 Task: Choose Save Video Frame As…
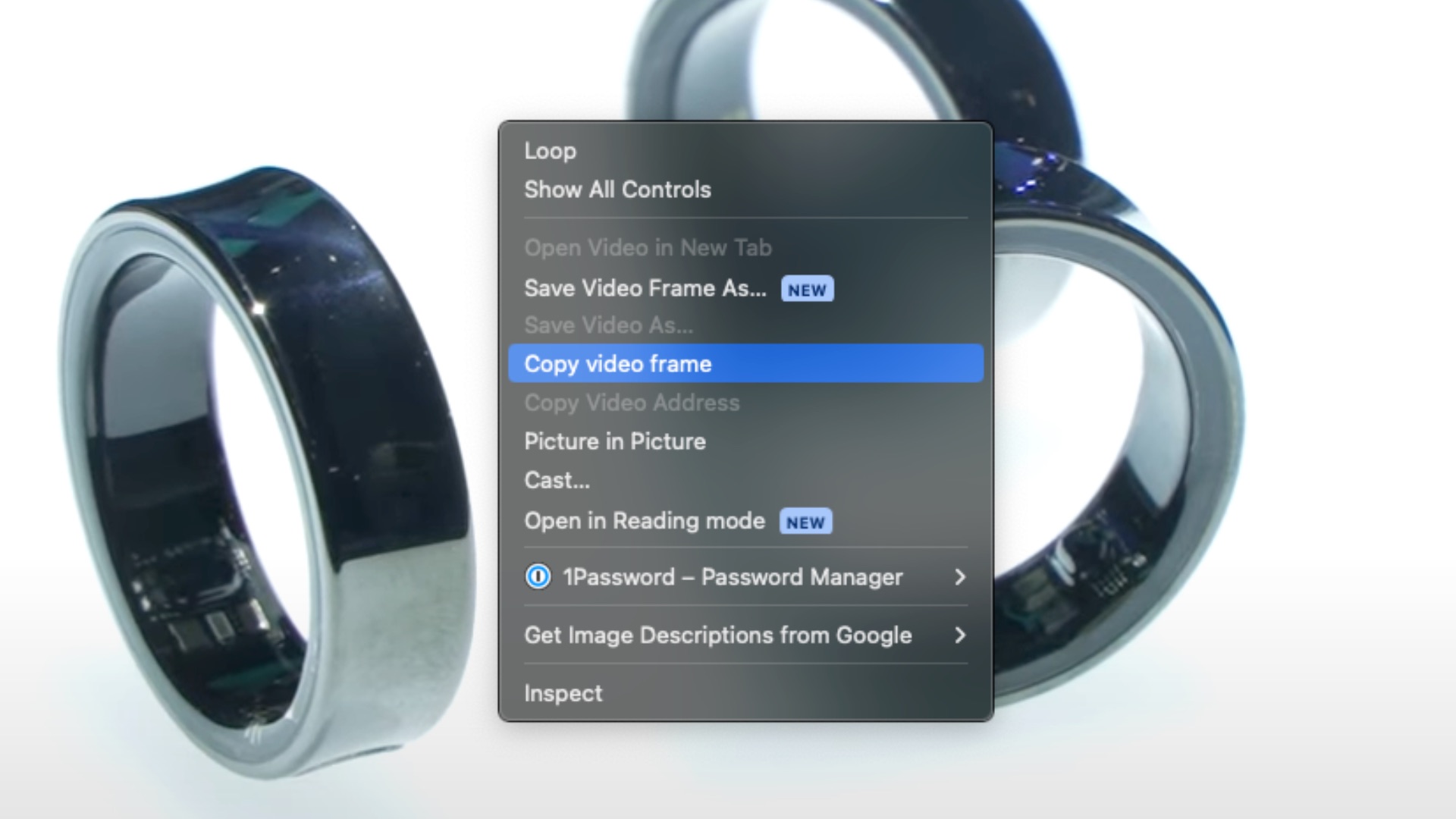click(645, 289)
